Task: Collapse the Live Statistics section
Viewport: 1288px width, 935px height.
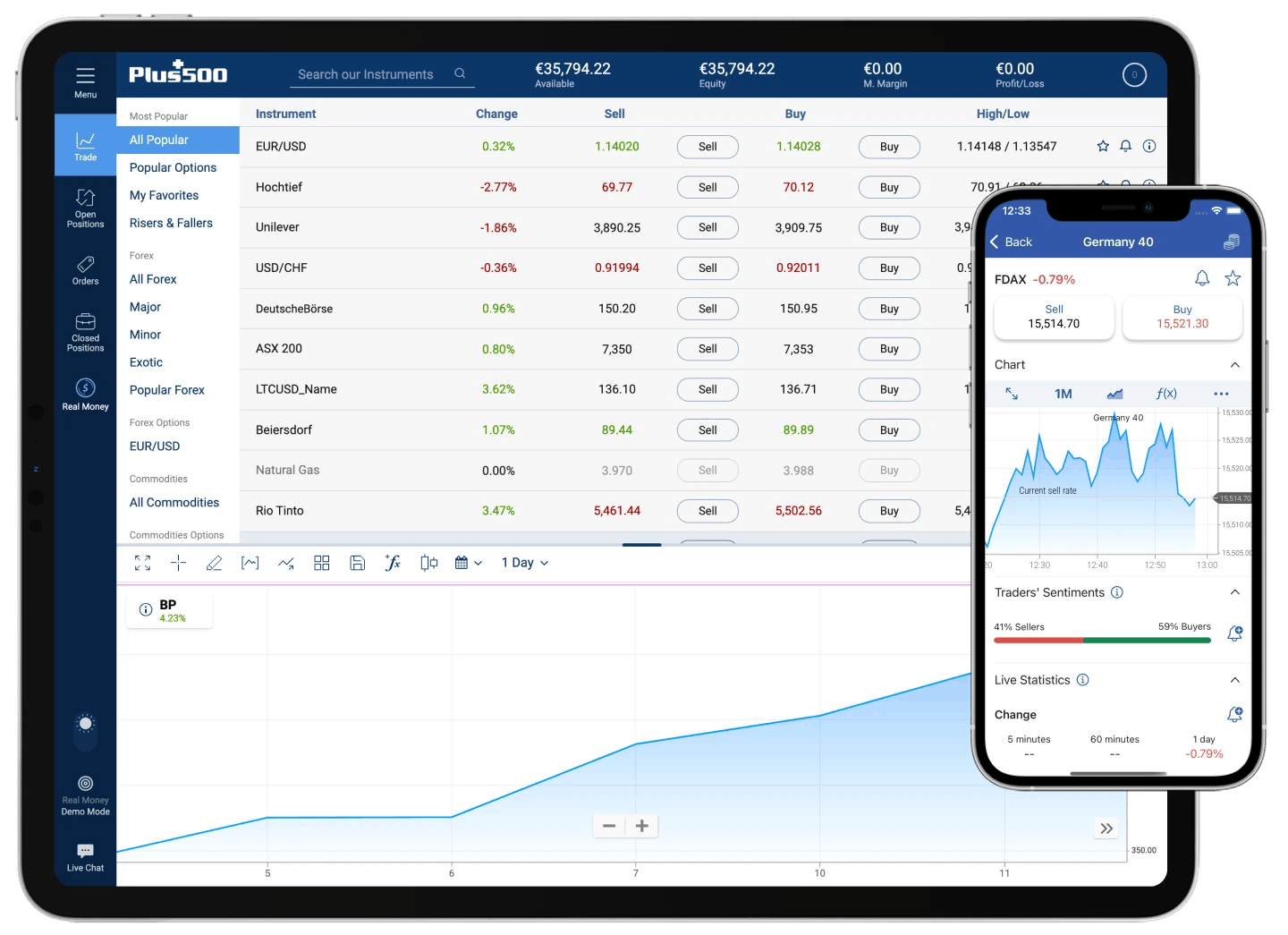Action: [x=1234, y=680]
